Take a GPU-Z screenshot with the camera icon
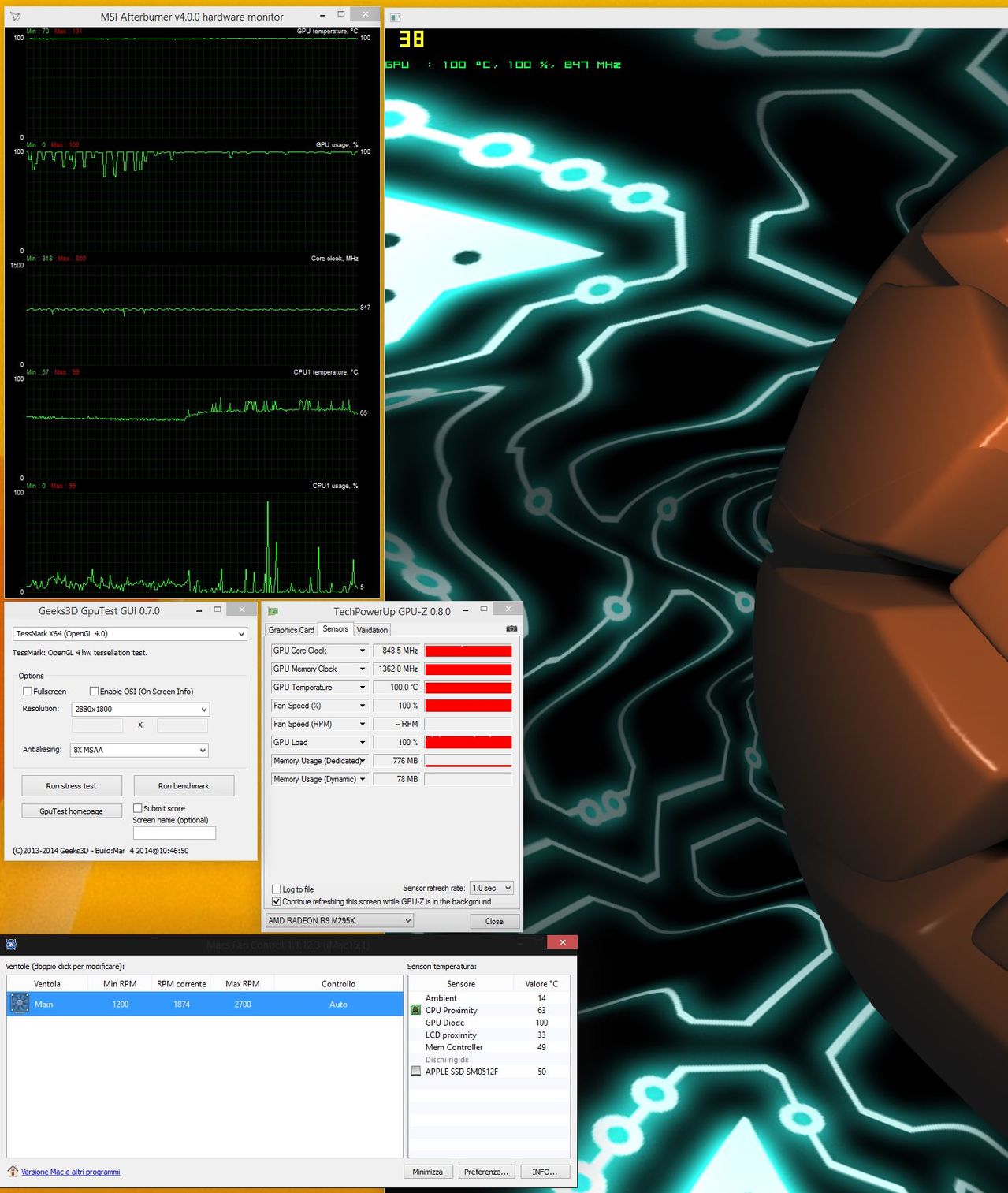The image size is (1008, 1193). [511, 629]
